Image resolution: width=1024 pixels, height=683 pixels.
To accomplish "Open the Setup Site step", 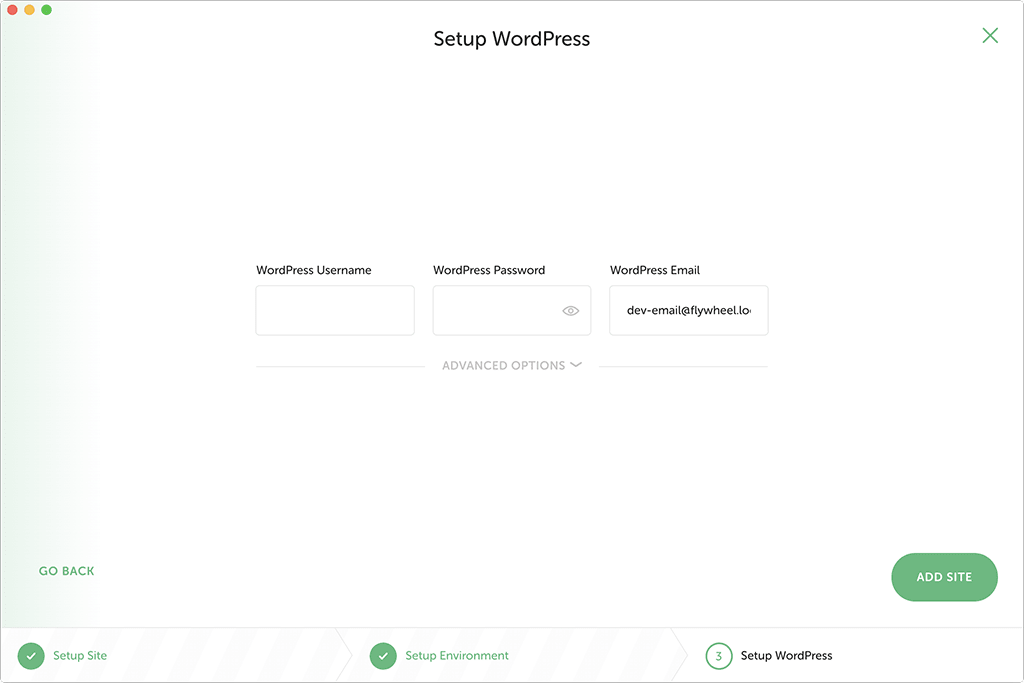I will coord(80,656).
